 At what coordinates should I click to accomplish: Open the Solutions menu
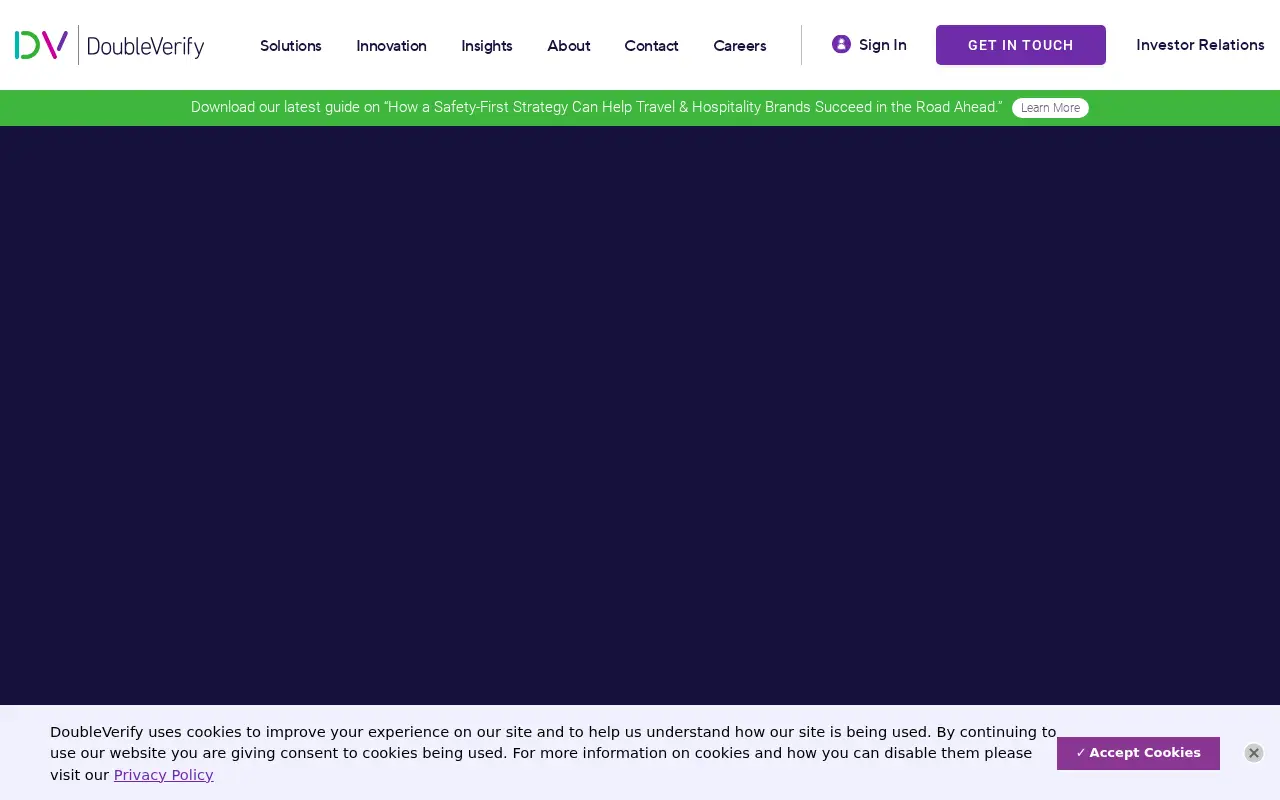coord(291,46)
